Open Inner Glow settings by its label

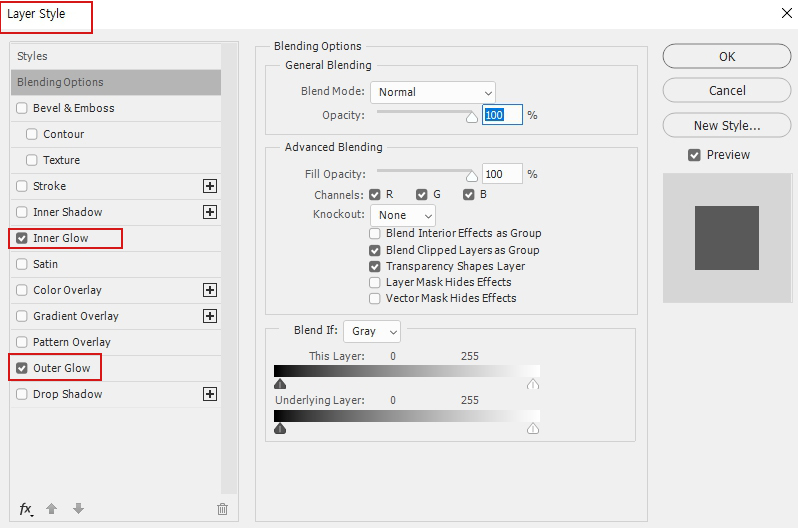61,238
